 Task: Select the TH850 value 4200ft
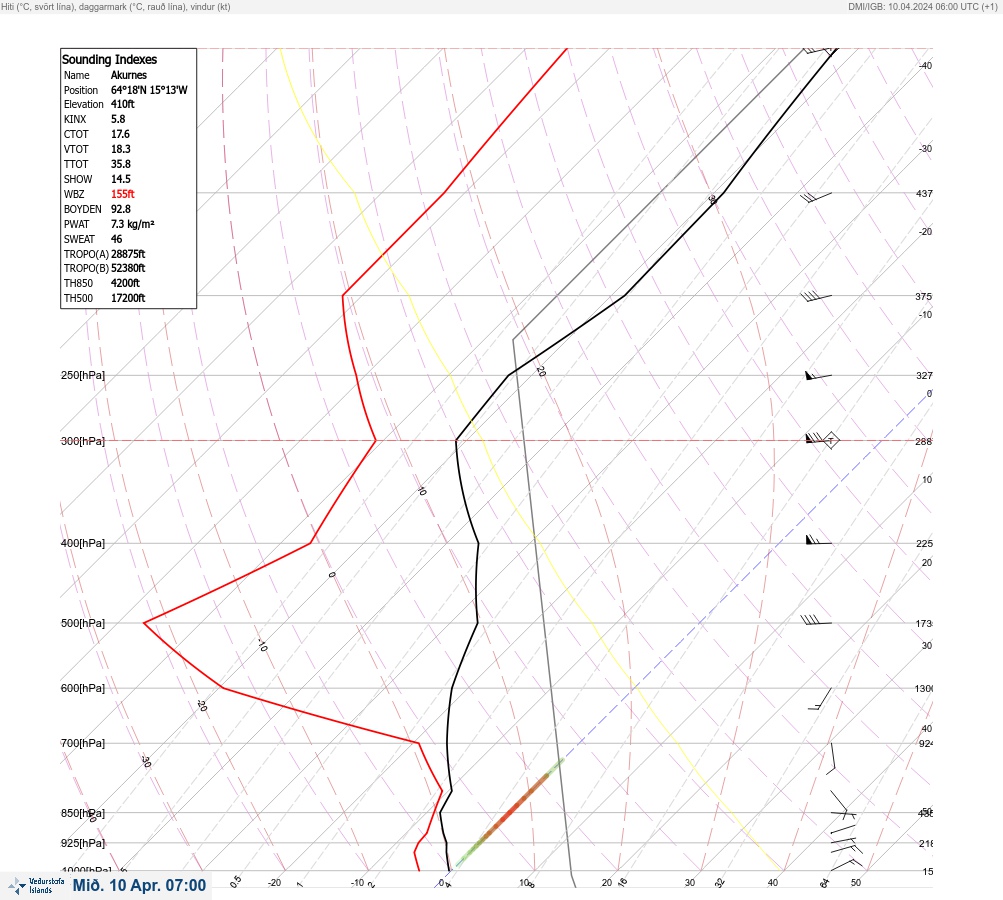[x=125, y=283]
